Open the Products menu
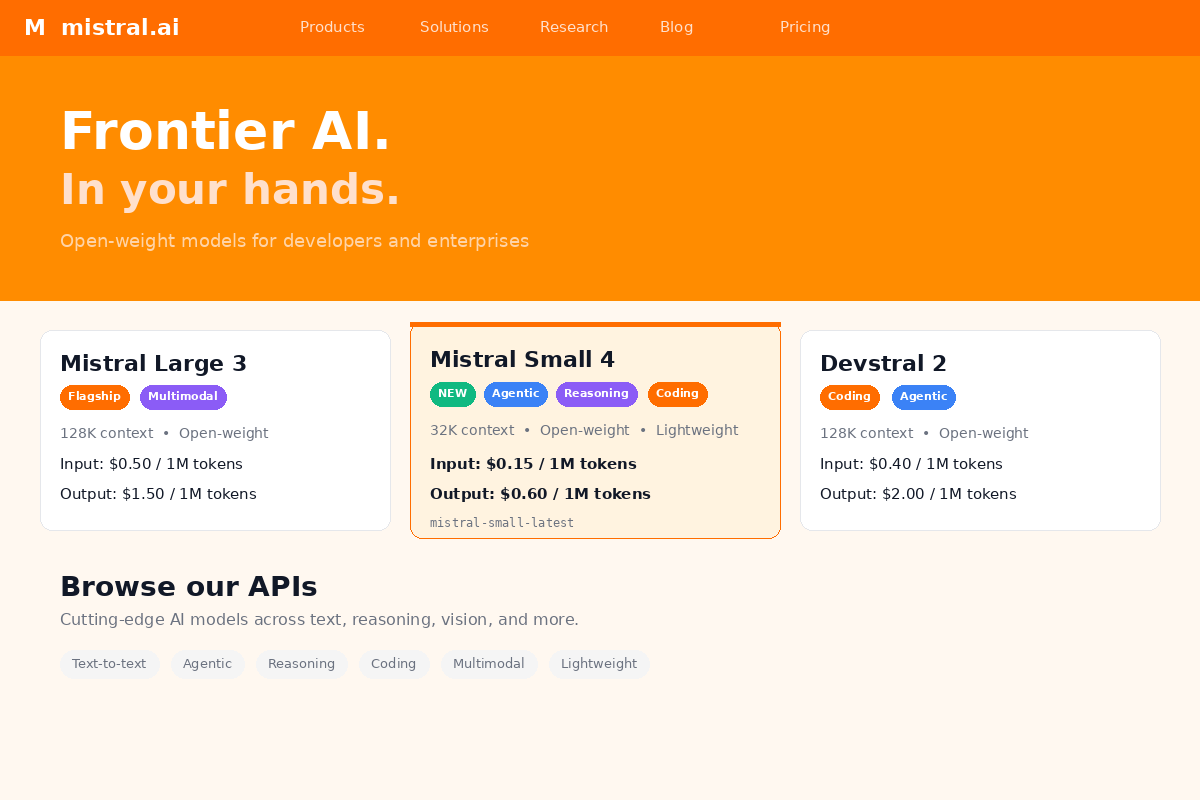Image resolution: width=1200 pixels, height=800 pixels. pyautogui.click(x=332, y=28)
